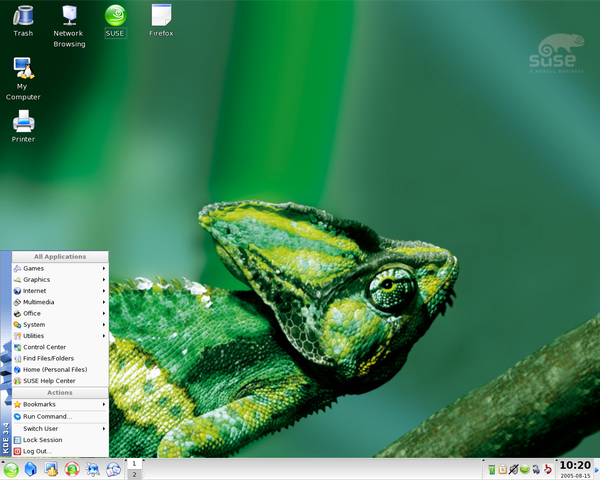The height and width of the screenshot is (480, 600).
Task: Select Lock Session menu entry
Action: pyautogui.click(x=60, y=440)
